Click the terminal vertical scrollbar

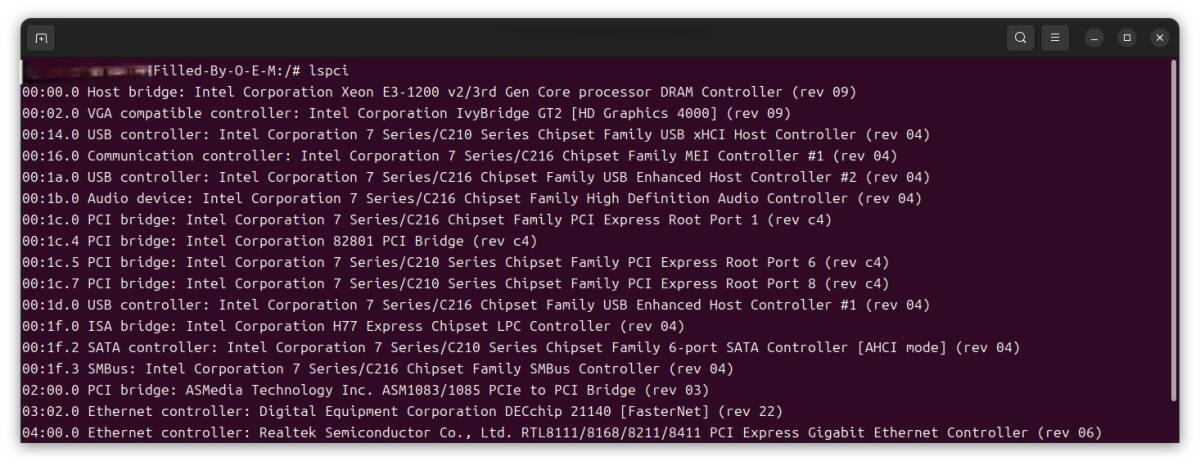click(x=1174, y=230)
